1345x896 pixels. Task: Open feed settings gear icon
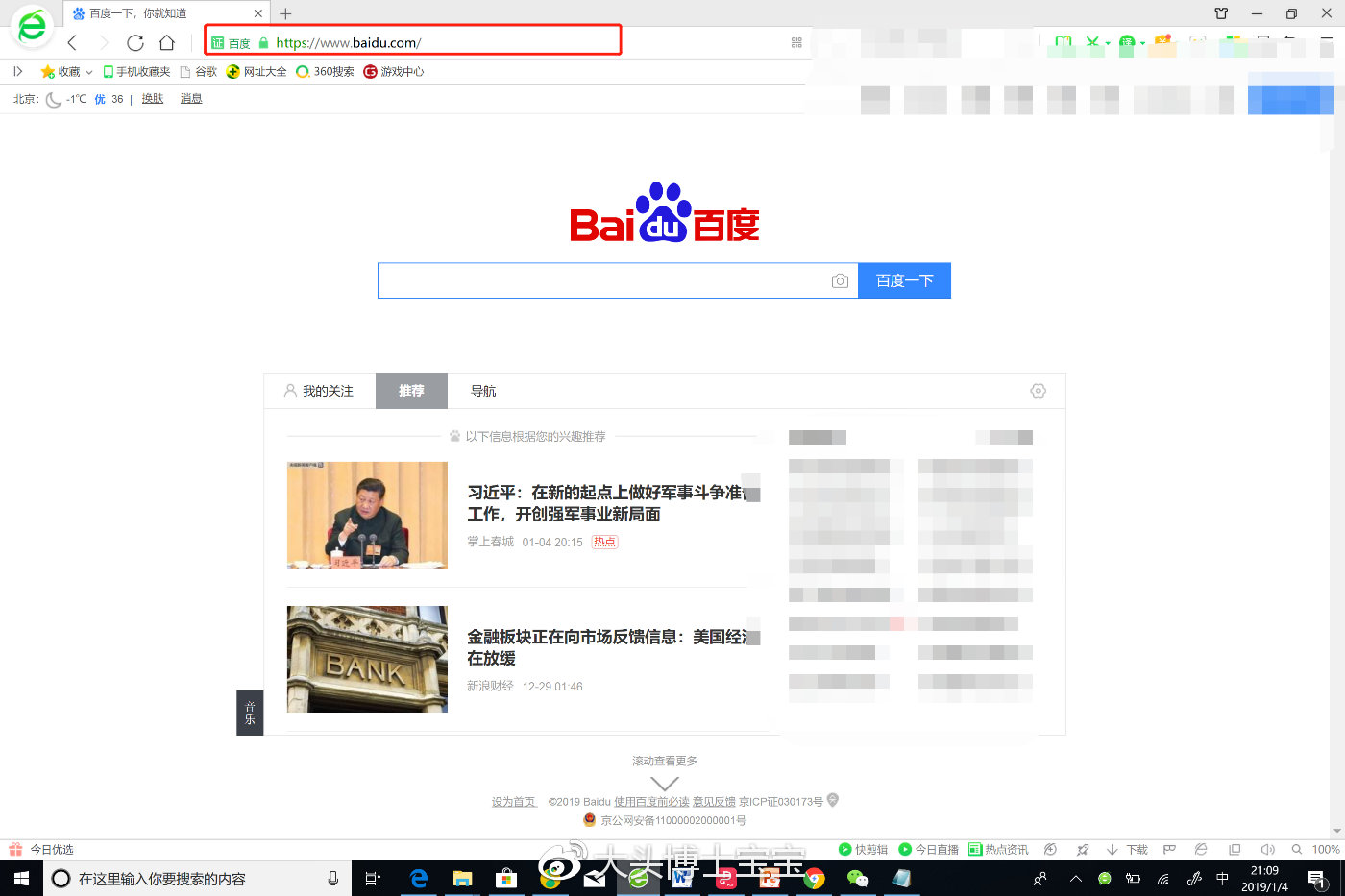(1038, 391)
